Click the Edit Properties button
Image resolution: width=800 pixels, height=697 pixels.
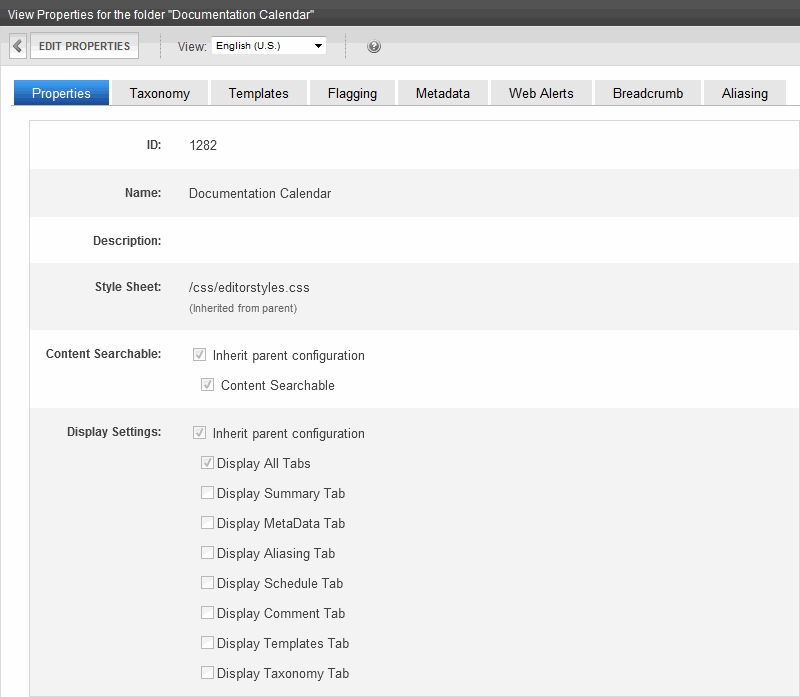tap(84, 46)
